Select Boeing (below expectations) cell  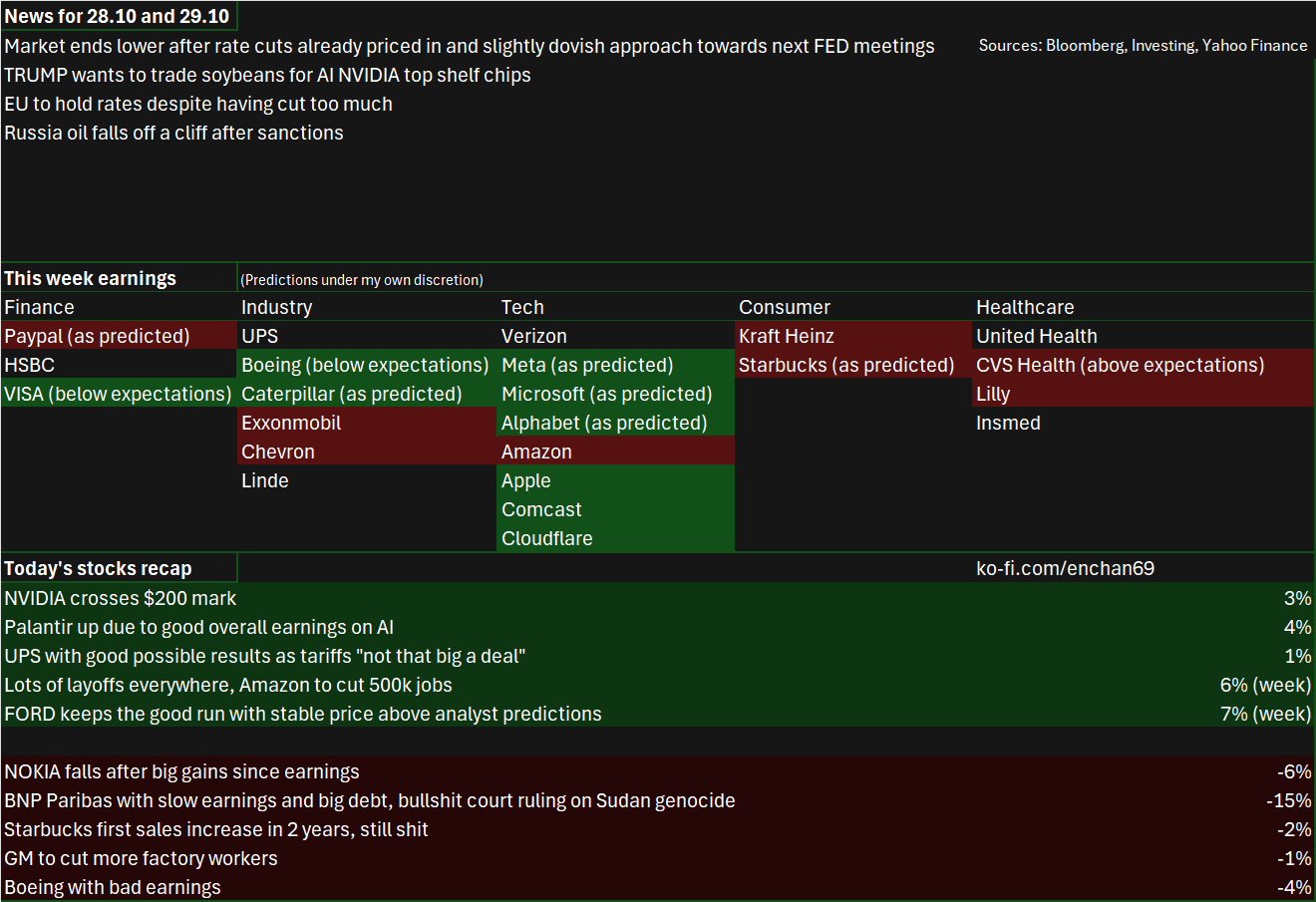[367, 365]
